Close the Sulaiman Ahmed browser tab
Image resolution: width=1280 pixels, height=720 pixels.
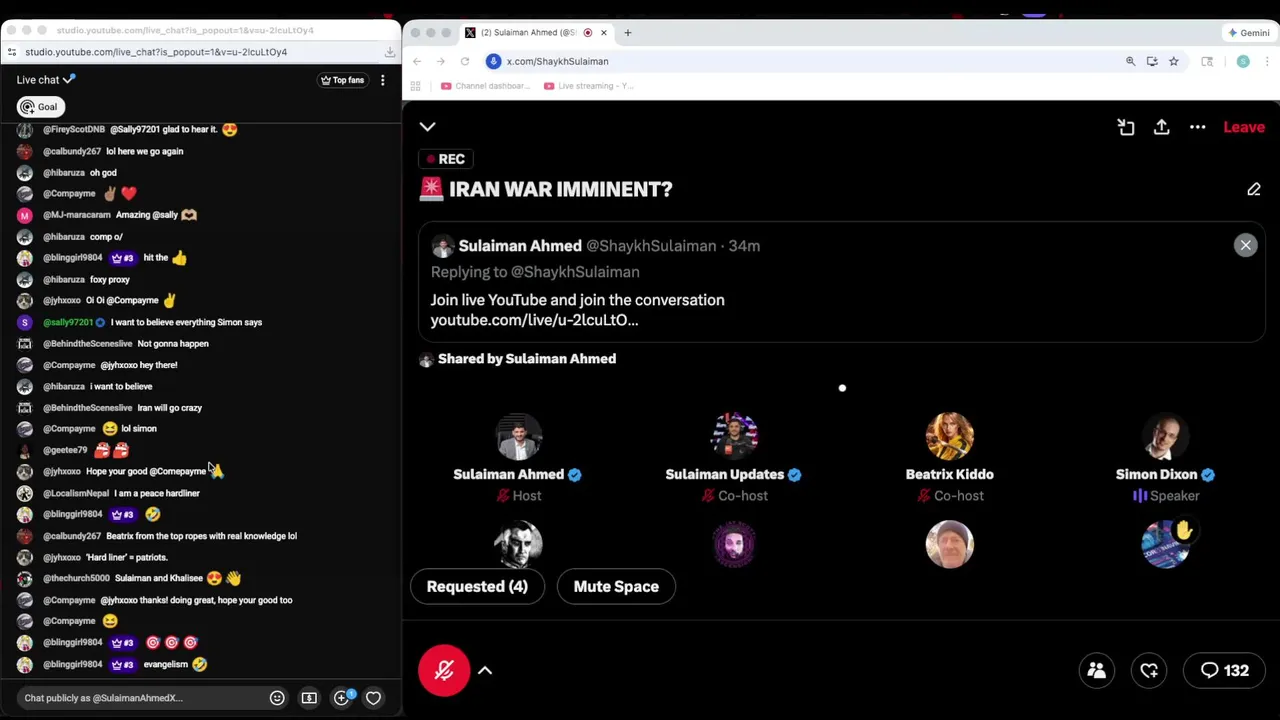[604, 33]
